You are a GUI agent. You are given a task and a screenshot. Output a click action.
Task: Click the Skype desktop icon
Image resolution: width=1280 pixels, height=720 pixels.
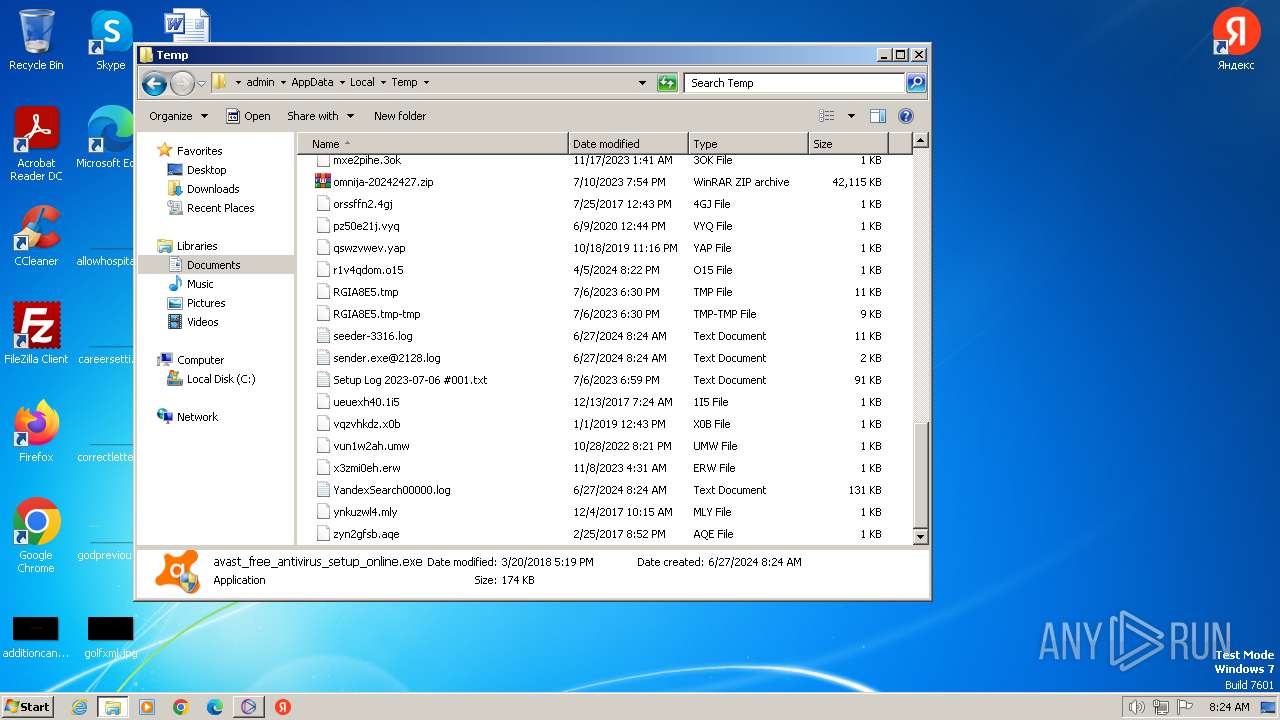[110, 40]
